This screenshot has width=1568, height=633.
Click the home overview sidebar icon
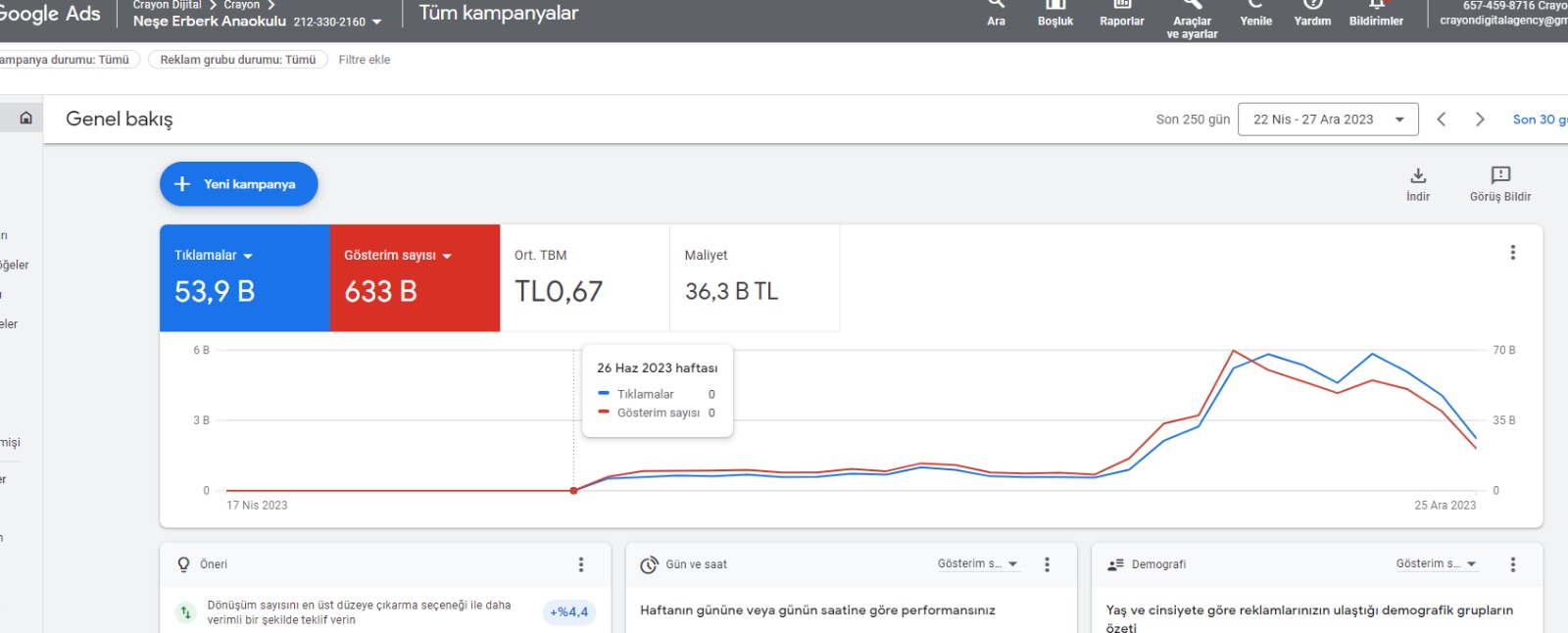coord(25,119)
